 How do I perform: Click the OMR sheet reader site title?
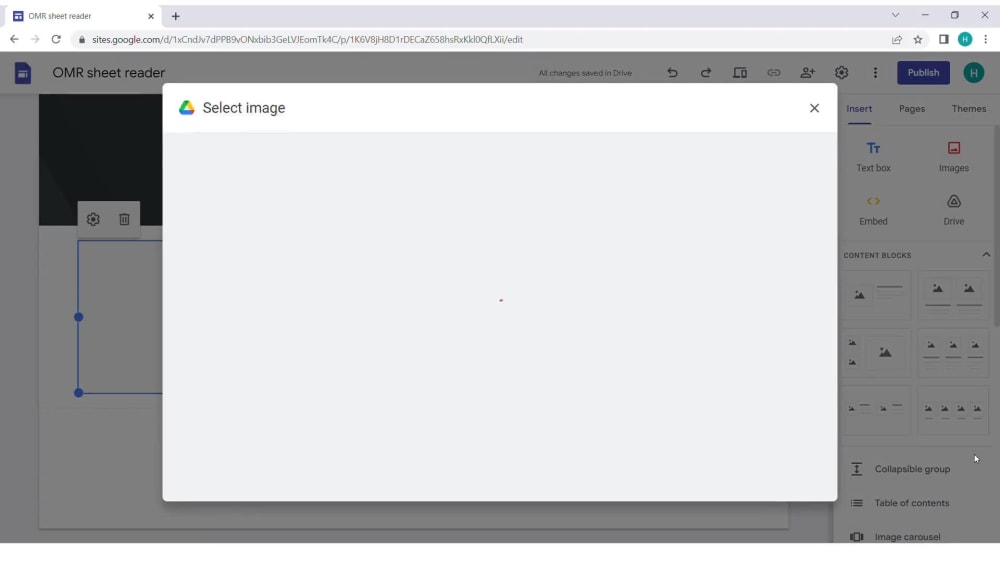(x=108, y=73)
